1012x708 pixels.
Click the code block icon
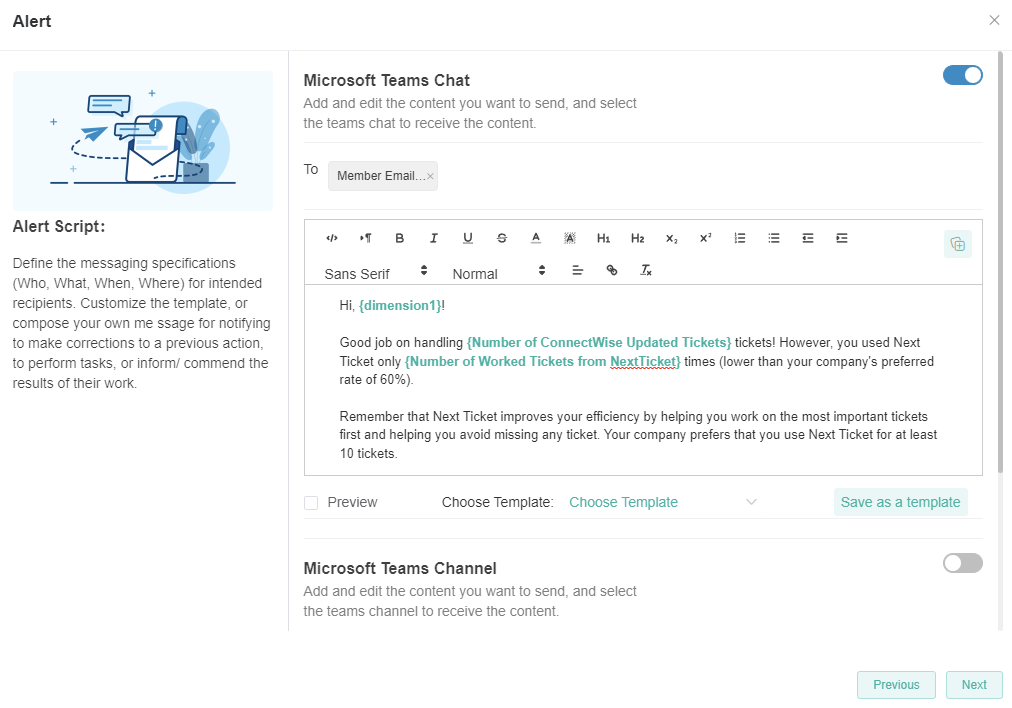coord(332,238)
